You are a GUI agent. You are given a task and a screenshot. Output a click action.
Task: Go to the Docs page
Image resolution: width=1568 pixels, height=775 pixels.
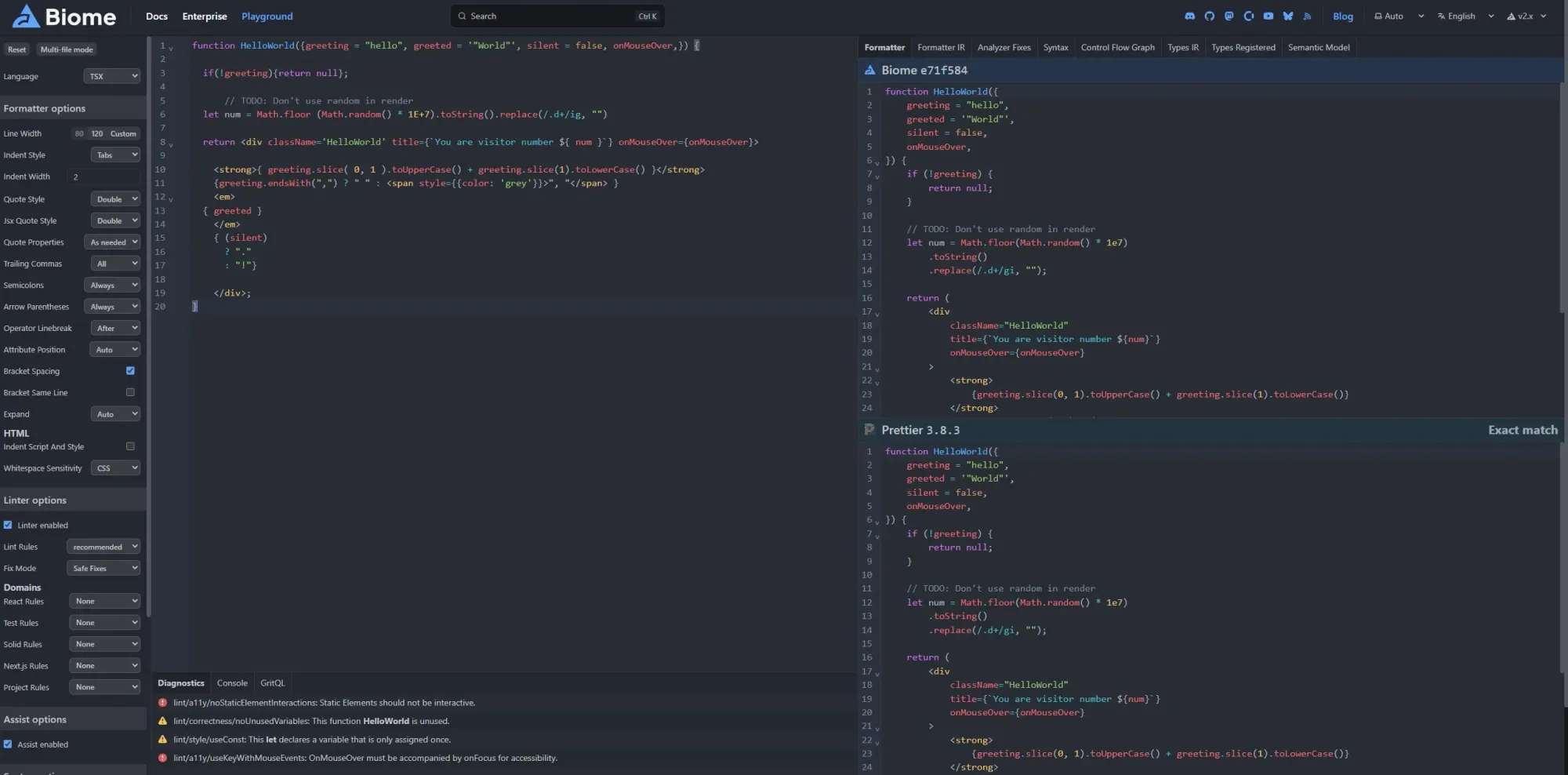(156, 16)
